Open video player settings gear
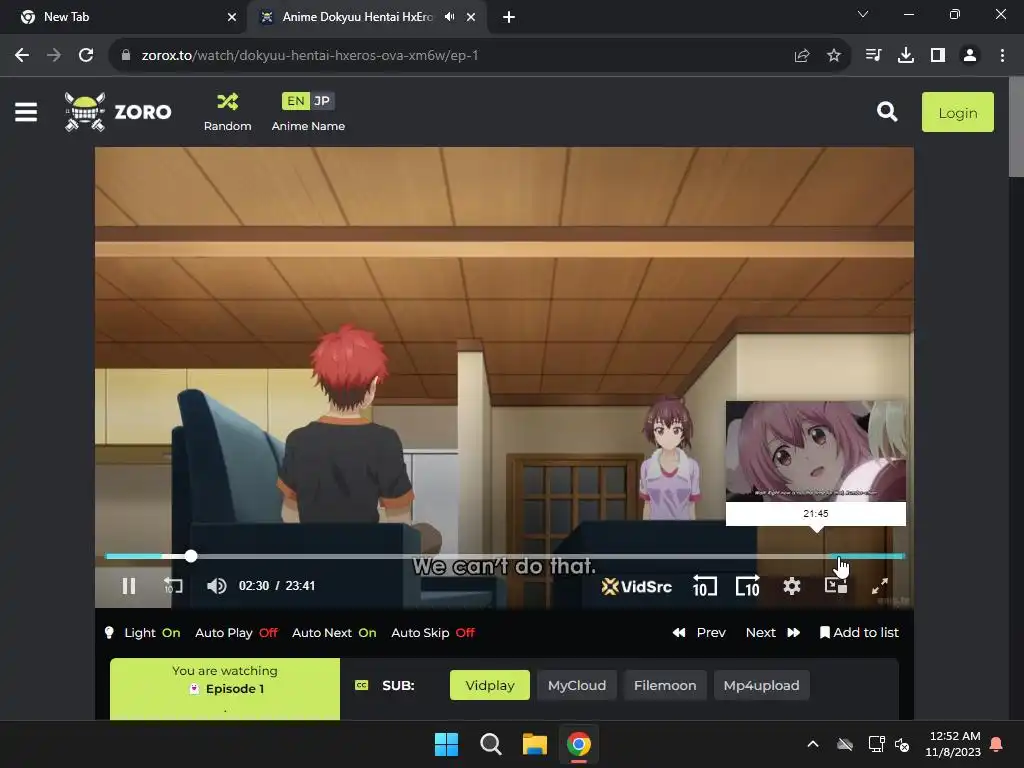This screenshot has width=1024, height=768. point(792,586)
